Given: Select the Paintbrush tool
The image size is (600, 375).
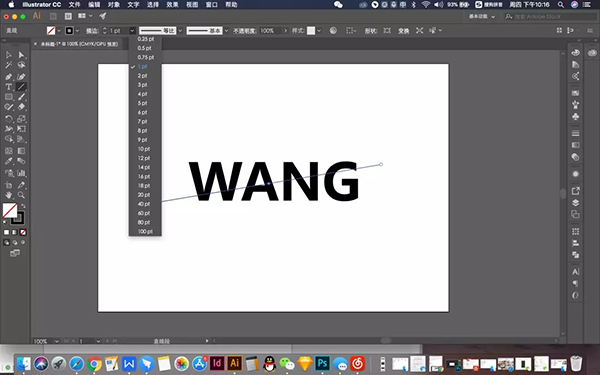Looking at the screenshot, I should tap(21, 97).
